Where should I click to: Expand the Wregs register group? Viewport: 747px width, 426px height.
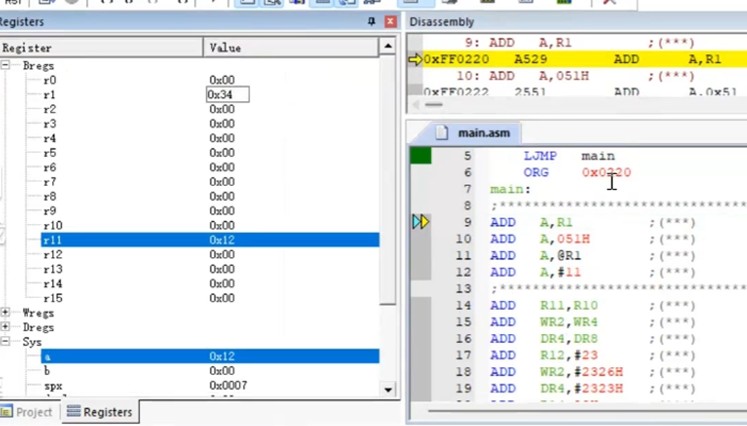(6, 313)
